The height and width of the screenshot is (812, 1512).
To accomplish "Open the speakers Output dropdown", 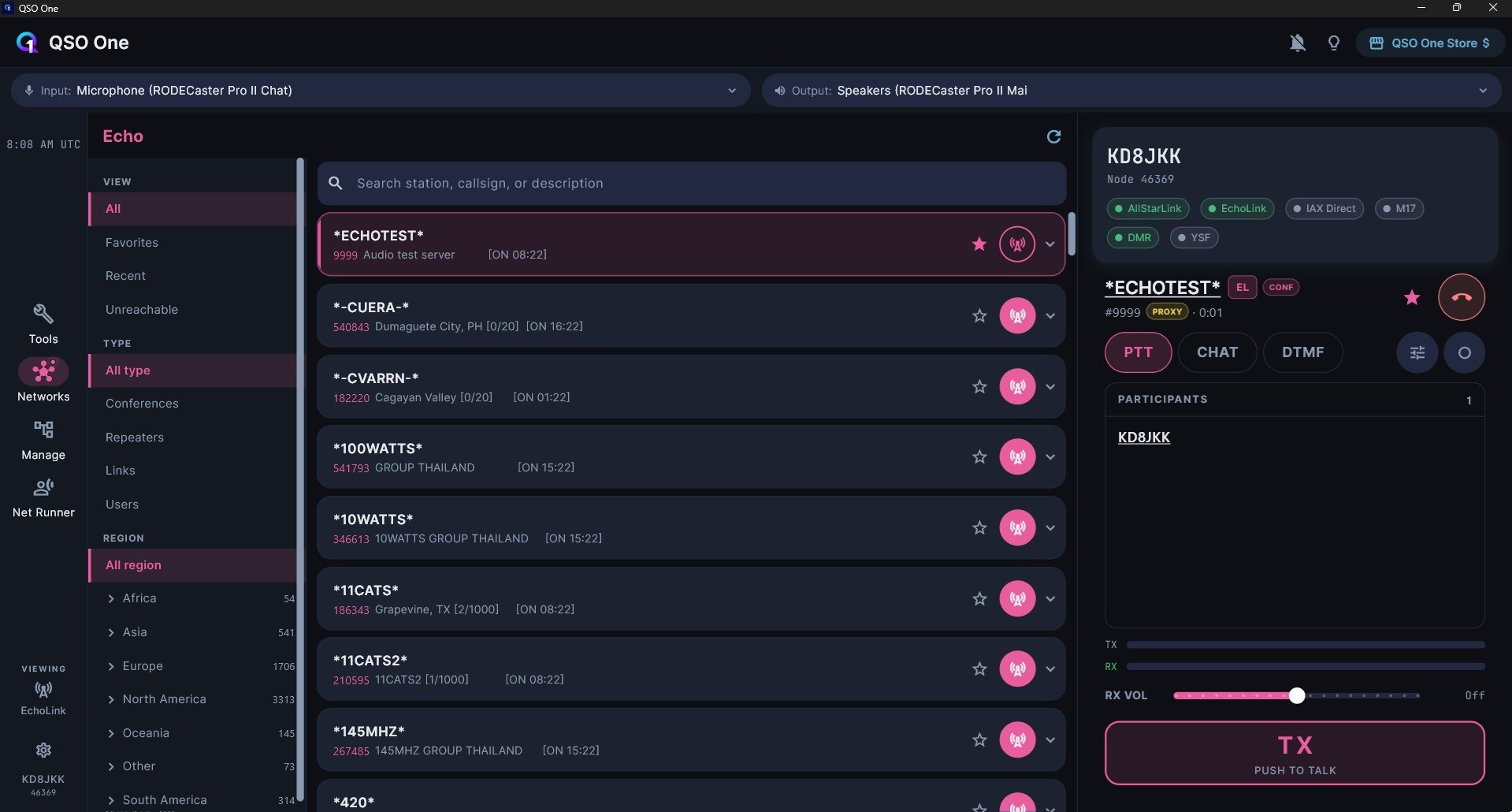I will pyautogui.click(x=1131, y=91).
